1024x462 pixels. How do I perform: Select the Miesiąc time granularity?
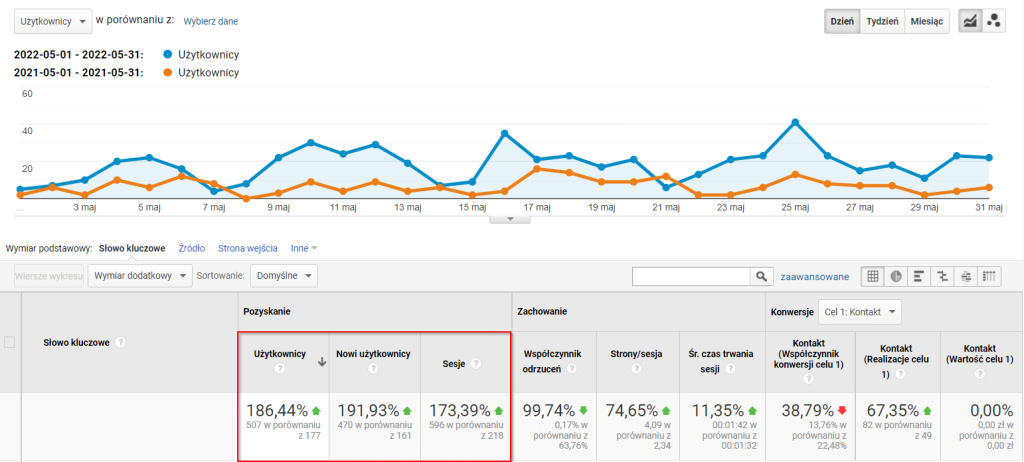(926, 21)
